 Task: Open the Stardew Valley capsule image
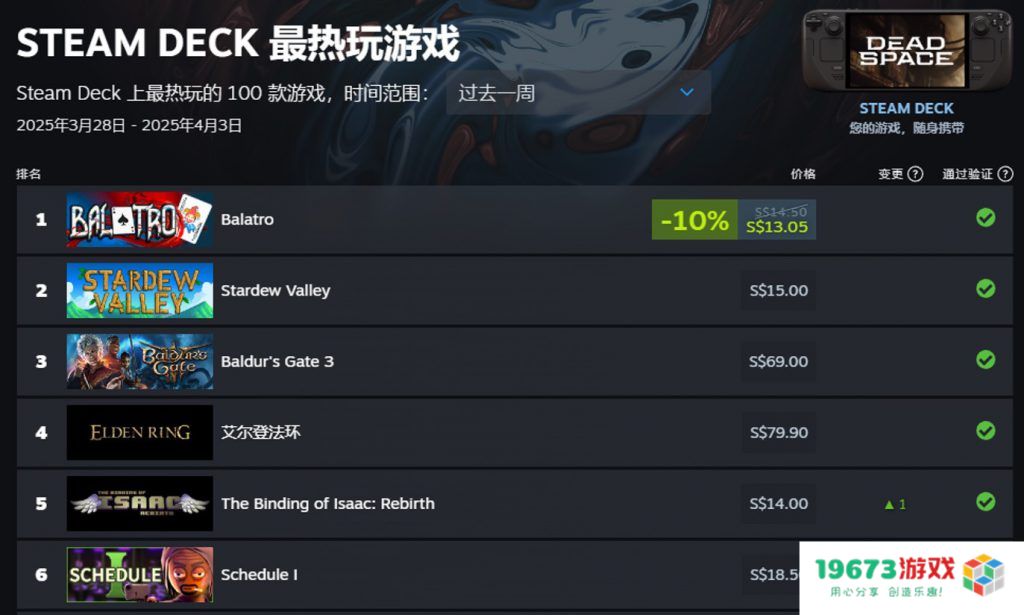coord(140,291)
